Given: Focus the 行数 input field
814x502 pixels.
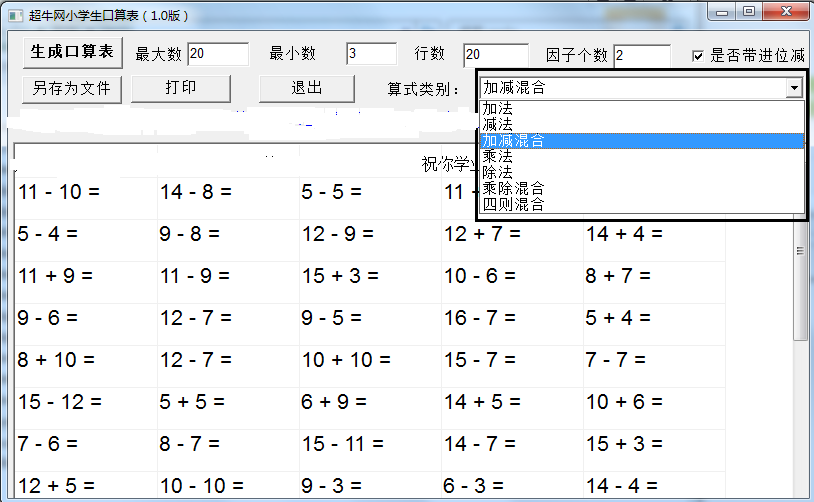Looking at the screenshot, I should coord(496,55).
